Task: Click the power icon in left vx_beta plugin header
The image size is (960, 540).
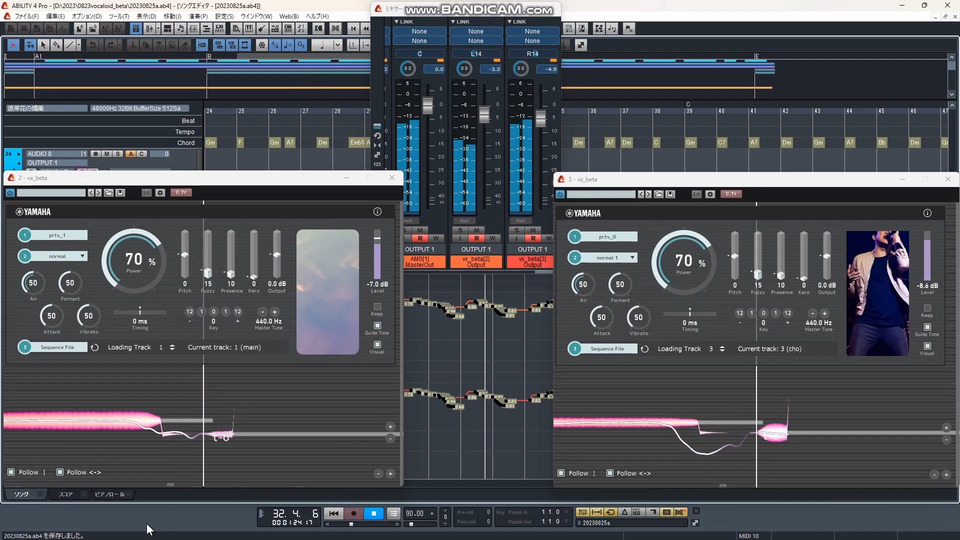Action: 10,193
